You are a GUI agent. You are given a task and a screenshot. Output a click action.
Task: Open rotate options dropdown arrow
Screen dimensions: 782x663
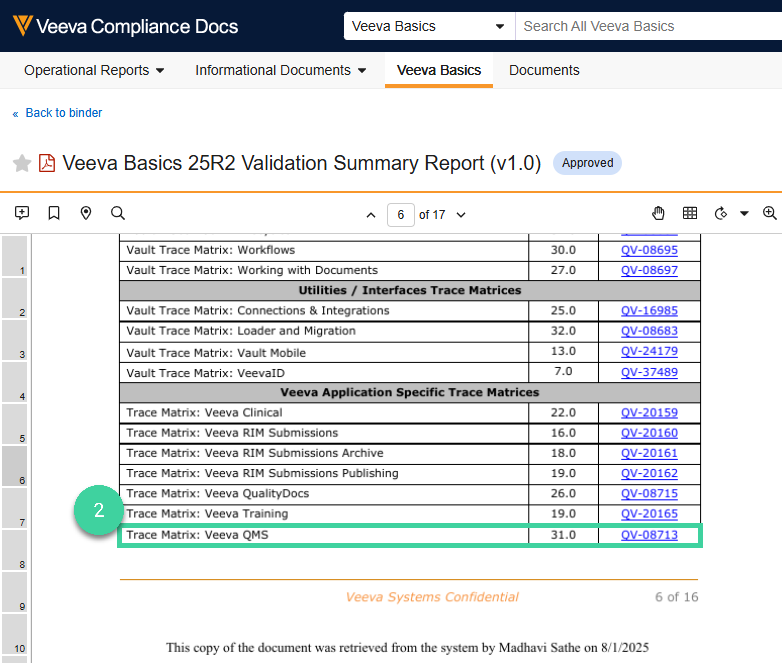click(x=744, y=214)
